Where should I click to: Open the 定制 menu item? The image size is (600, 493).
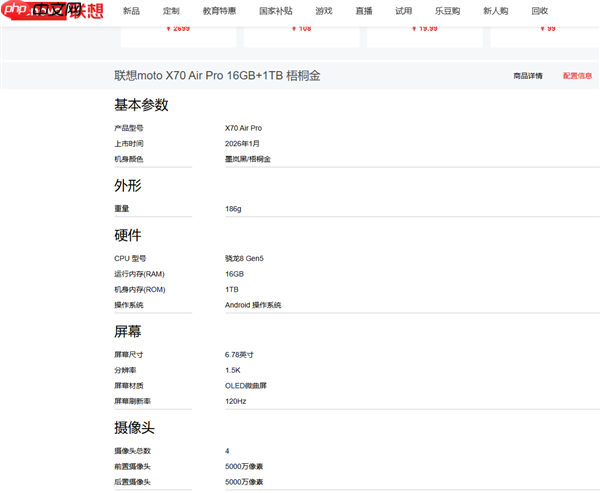pyautogui.click(x=171, y=11)
